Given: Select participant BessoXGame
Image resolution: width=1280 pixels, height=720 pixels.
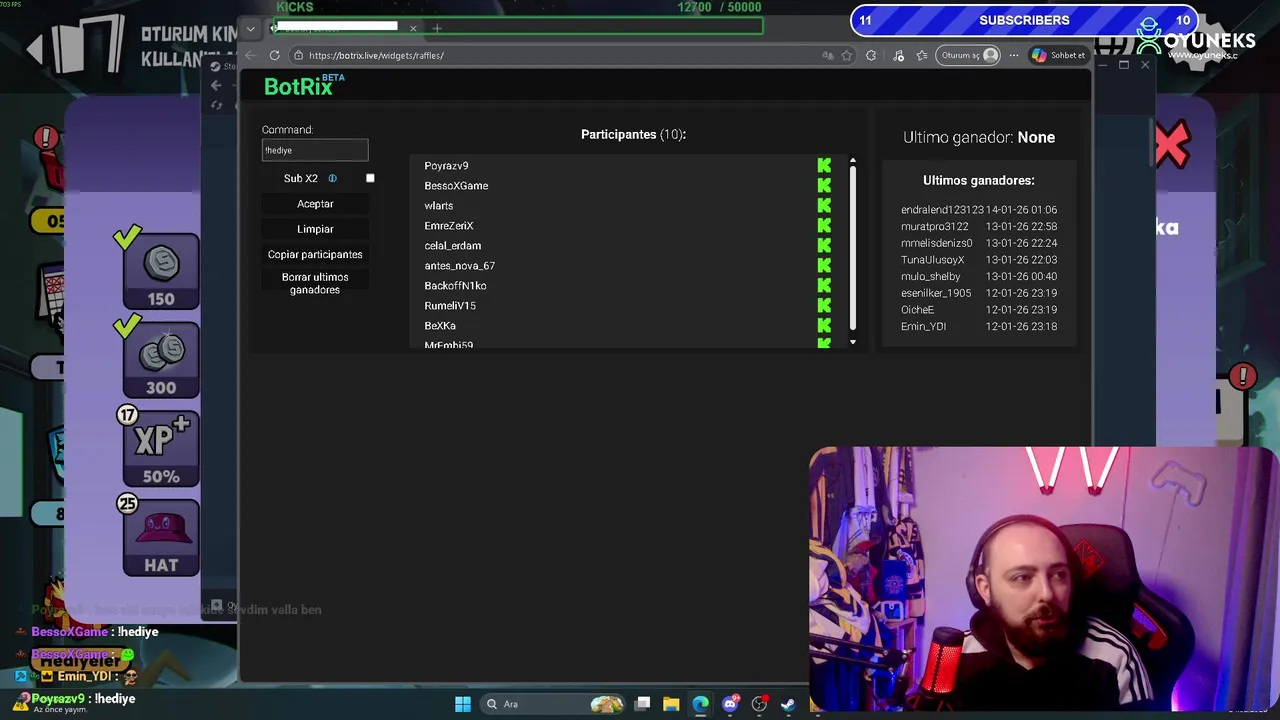Looking at the screenshot, I should point(456,186).
